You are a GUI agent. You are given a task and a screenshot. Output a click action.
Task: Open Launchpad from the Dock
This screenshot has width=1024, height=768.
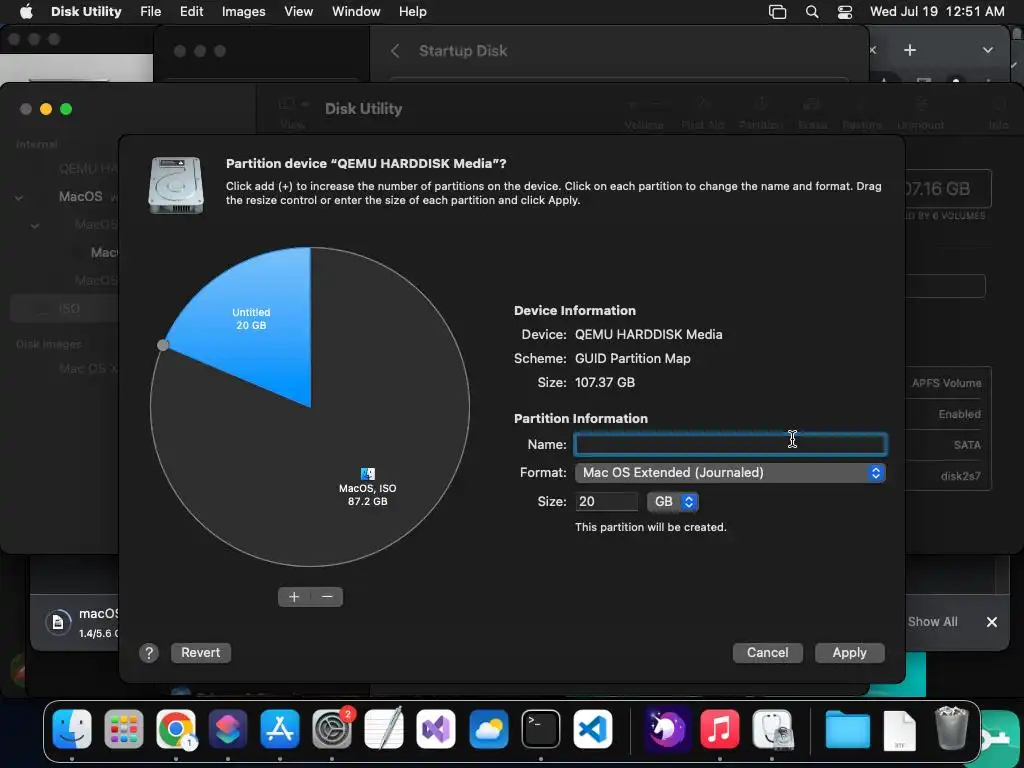click(x=123, y=729)
